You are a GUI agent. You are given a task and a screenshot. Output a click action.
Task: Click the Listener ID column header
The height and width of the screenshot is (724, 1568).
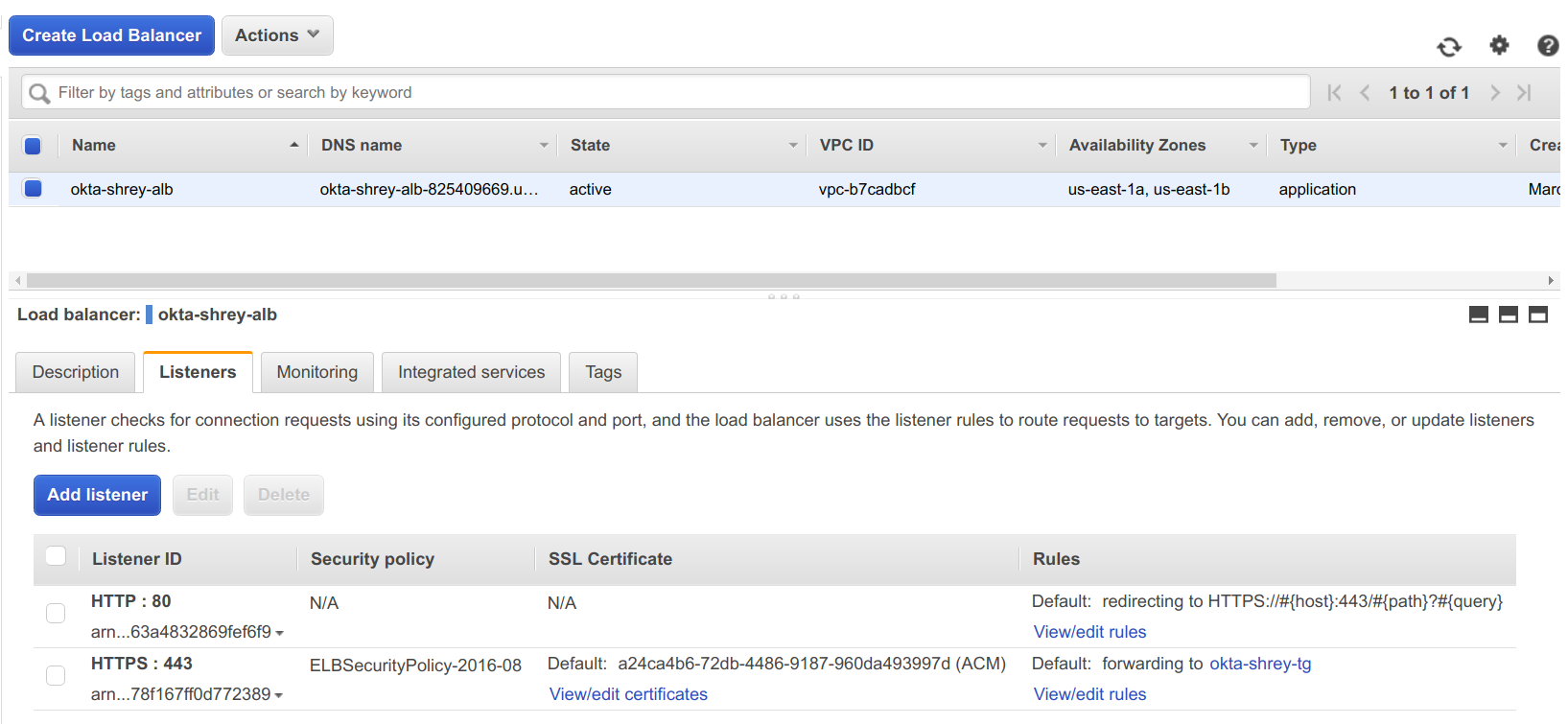point(136,559)
